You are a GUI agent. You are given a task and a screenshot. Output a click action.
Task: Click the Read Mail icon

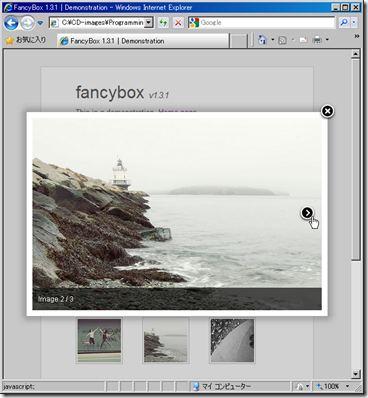(303, 40)
